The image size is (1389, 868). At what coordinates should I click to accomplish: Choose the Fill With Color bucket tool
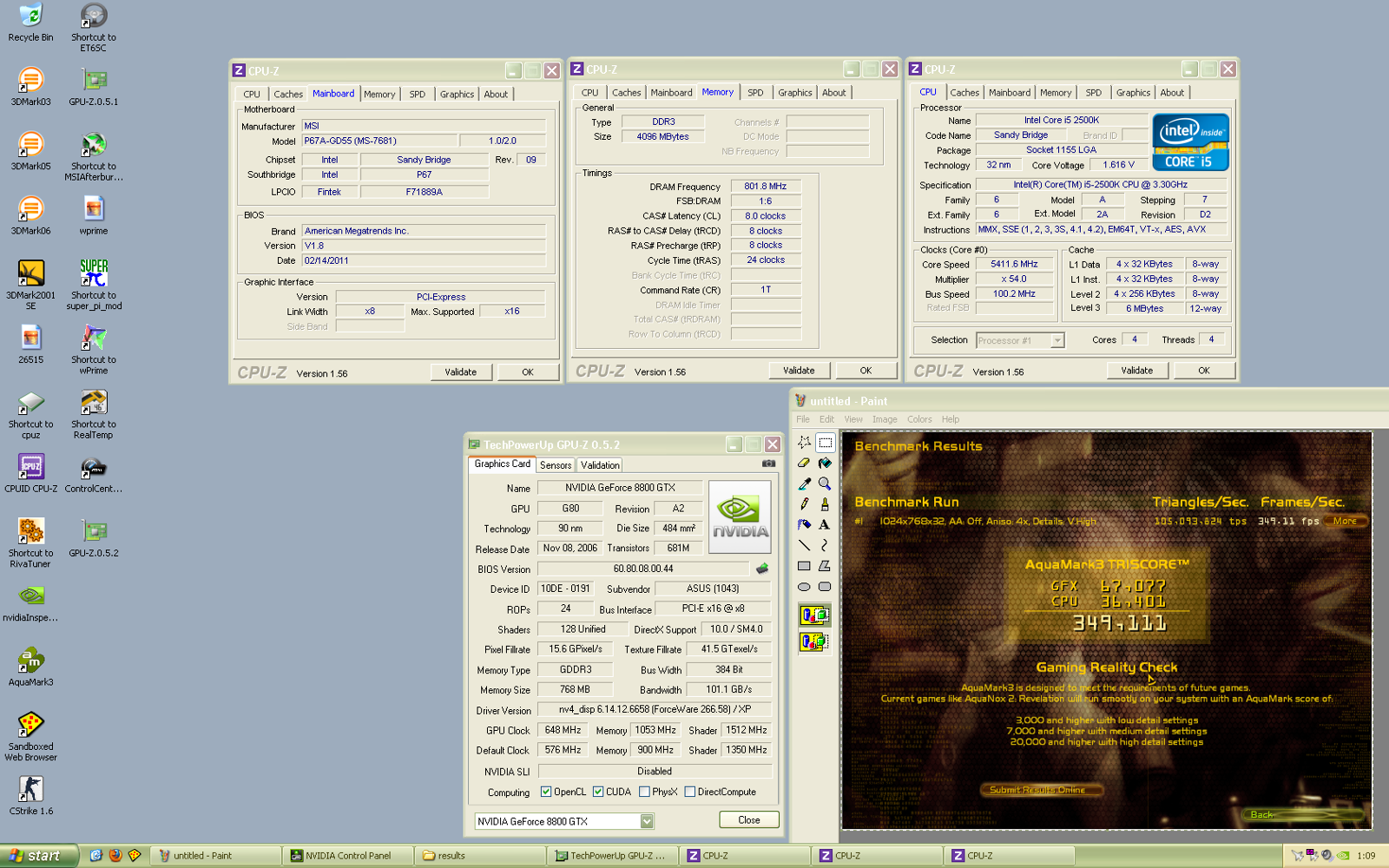(x=825, y=463)
